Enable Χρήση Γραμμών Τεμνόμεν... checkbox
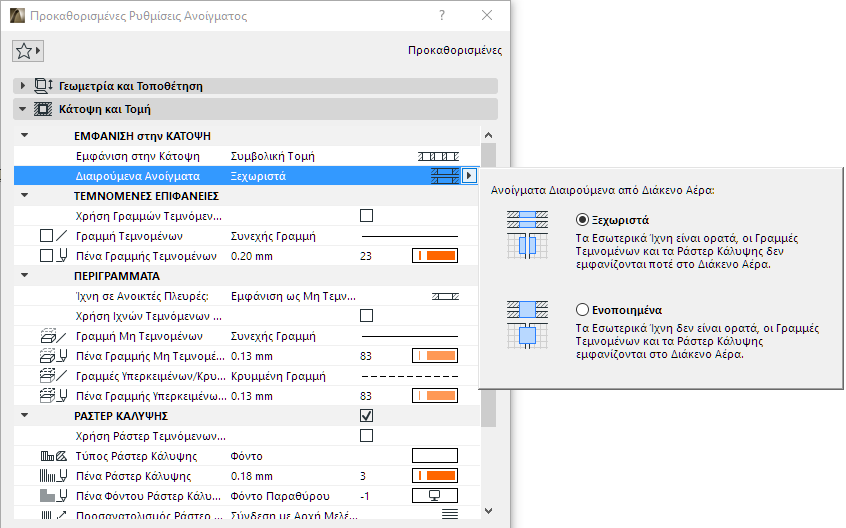This screenshot has height=528, width=846. tap(366, 216)
